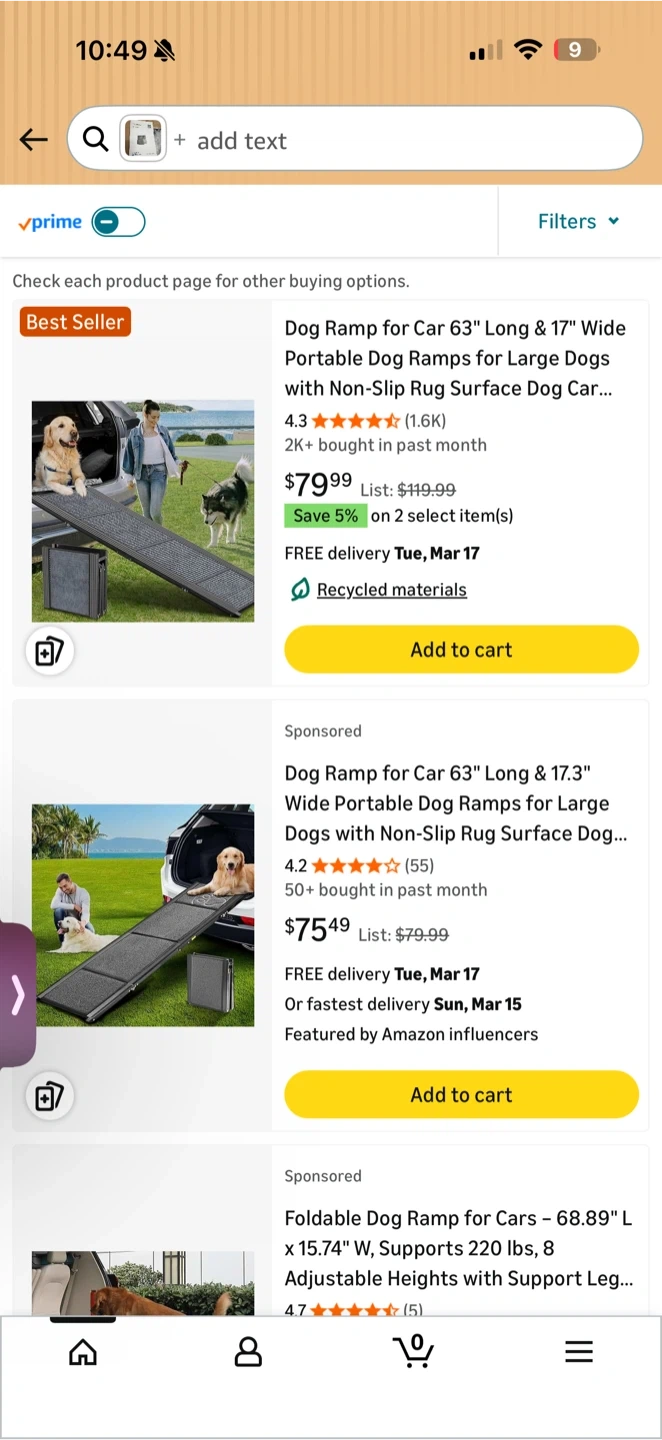Open the Filters dropdown
Screen dimensions: 662x1440
[578, 222]
